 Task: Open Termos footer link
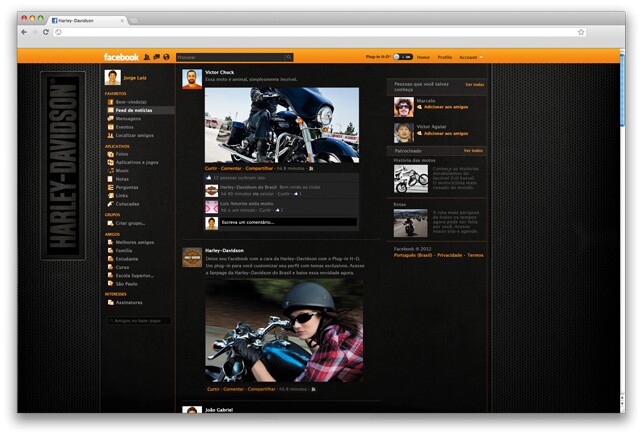click(x=475, y=255)
